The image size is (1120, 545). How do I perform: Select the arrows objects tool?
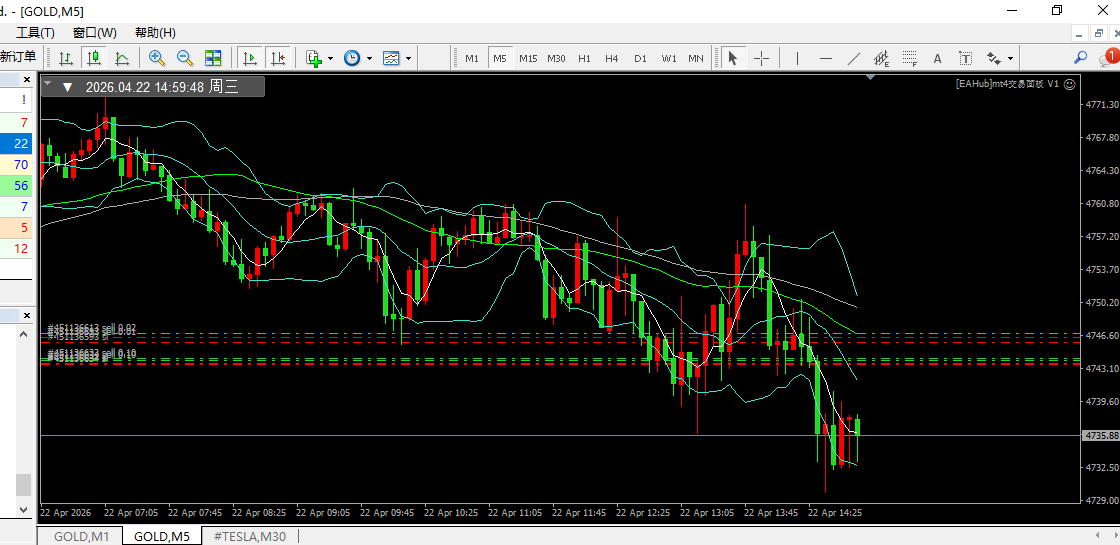coord(994,59)
